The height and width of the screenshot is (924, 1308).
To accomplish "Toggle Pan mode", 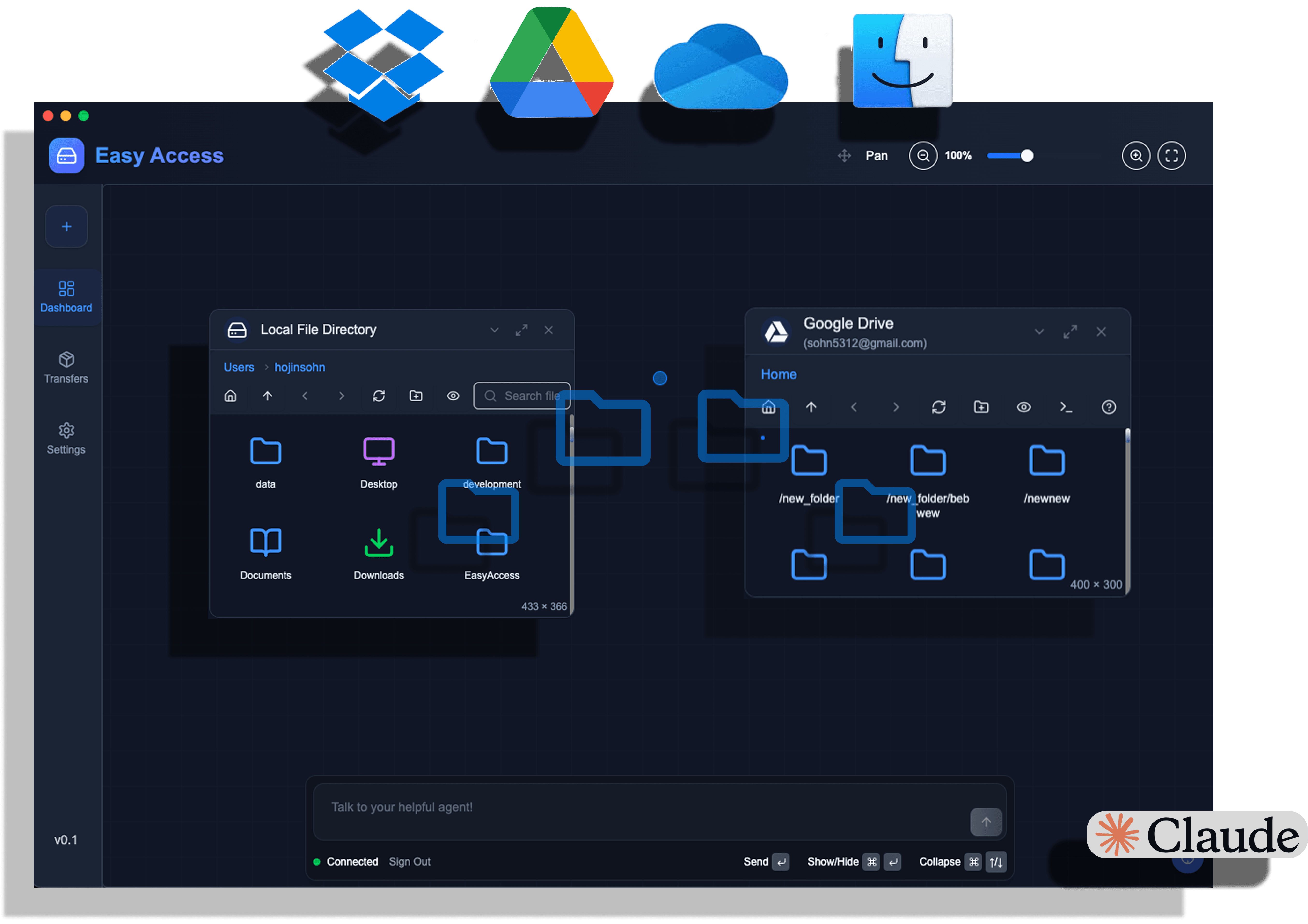I will point(863,155).
